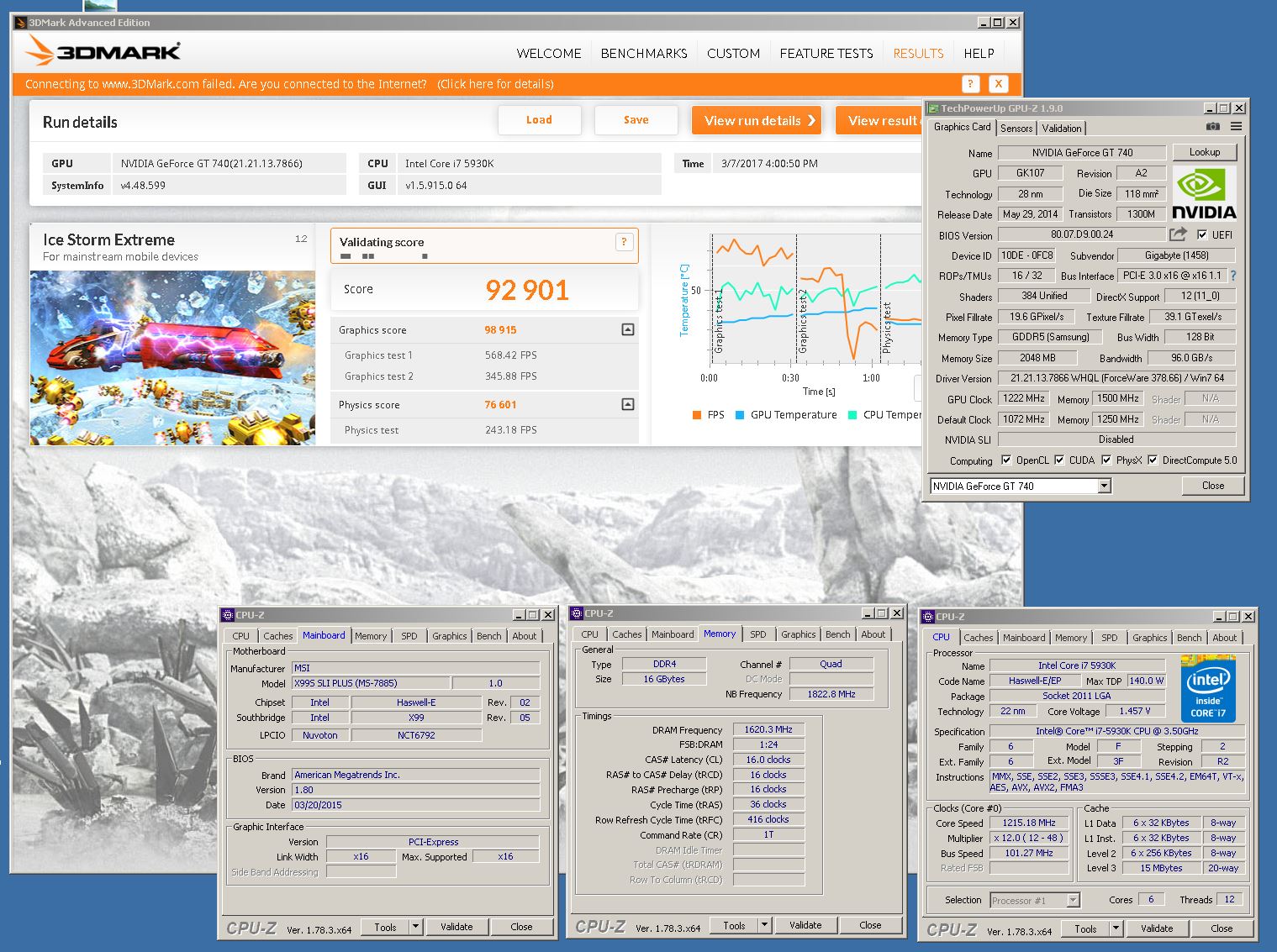The height and width of the screenshot is (952, 1277).
Task: Click the Validating score help icon
Action: (624, 242)
